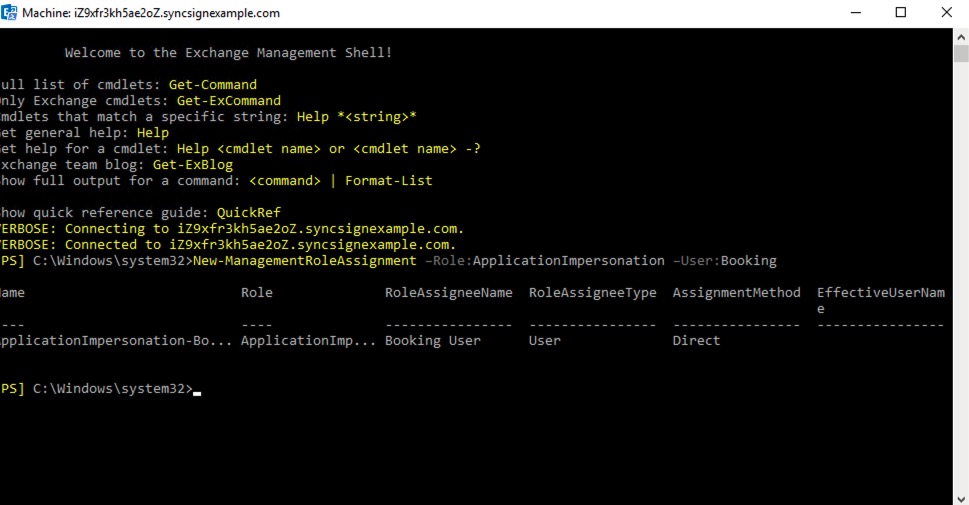The image size is (969, 505).
Task: Click the 'EffectiveUserName' column header
Action: (x=881, y=300)
